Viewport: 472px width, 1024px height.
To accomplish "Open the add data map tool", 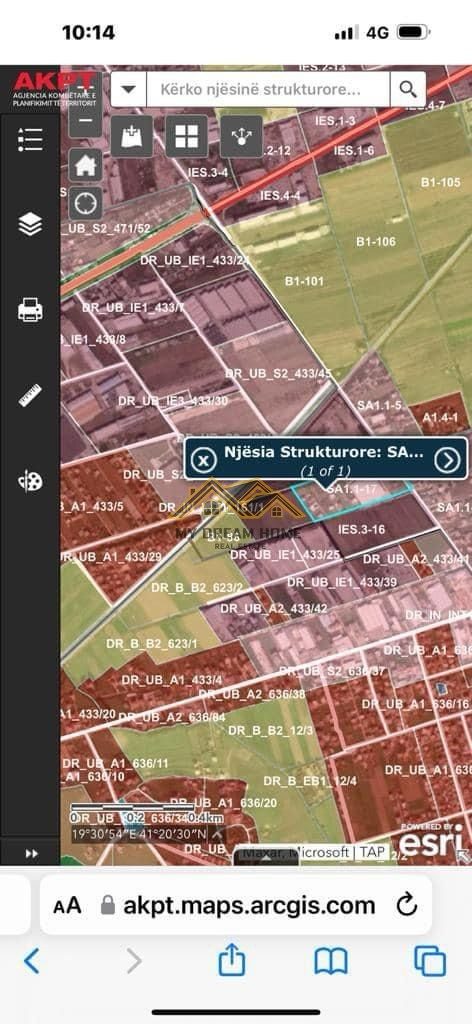I will click(x=132, y=136).
